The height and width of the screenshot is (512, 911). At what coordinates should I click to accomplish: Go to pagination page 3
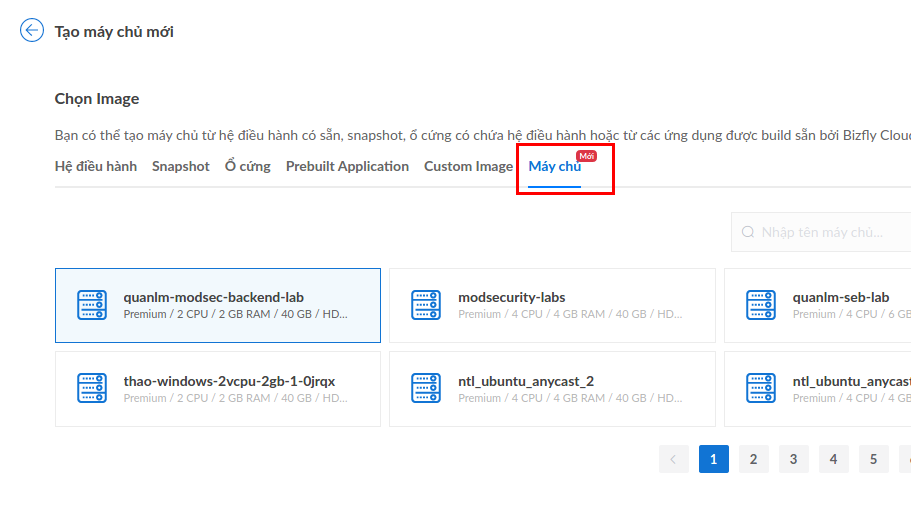point(794,459)
